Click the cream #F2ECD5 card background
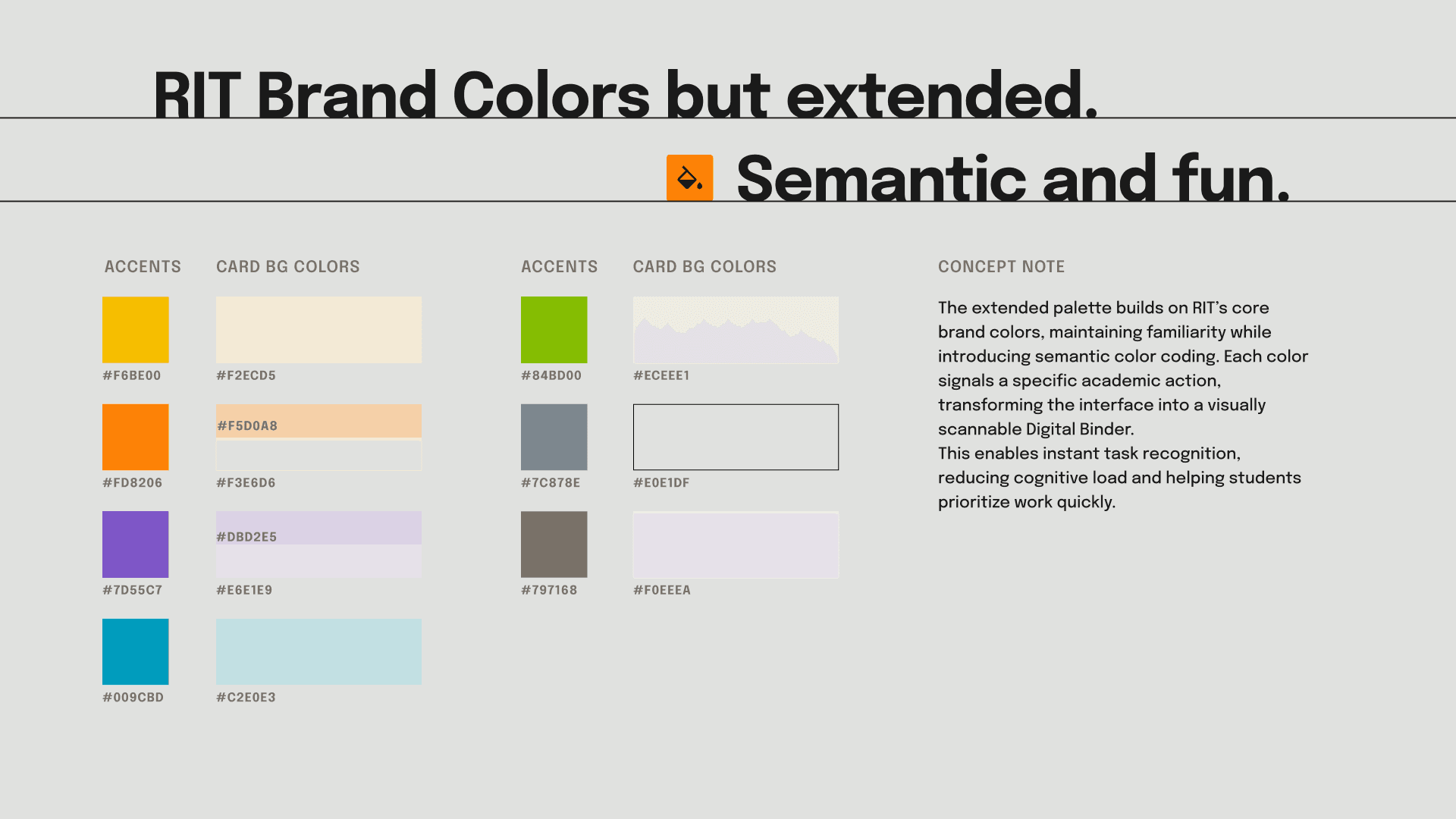The height and width of the screenshot is (819, 1456). (318, 329)
